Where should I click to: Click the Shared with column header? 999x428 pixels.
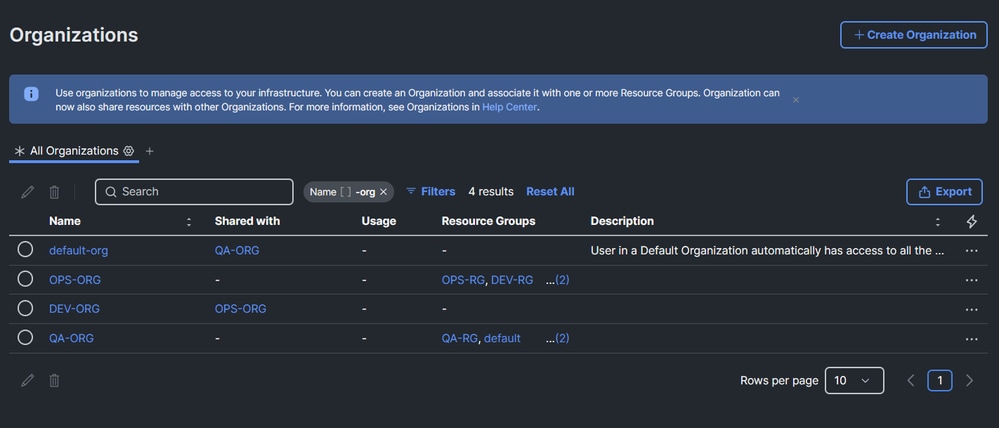247,221
